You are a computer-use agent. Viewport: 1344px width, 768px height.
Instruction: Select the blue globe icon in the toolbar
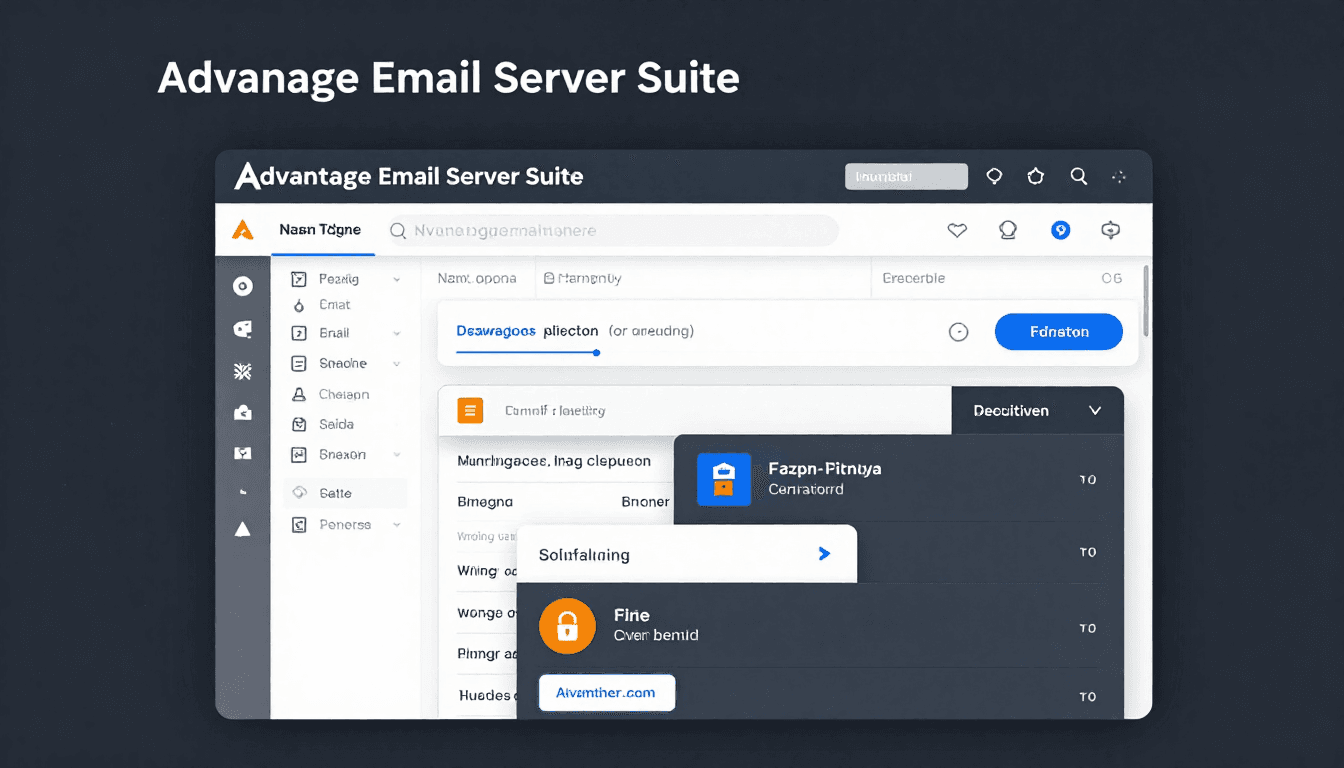[x=1060, y=230]
